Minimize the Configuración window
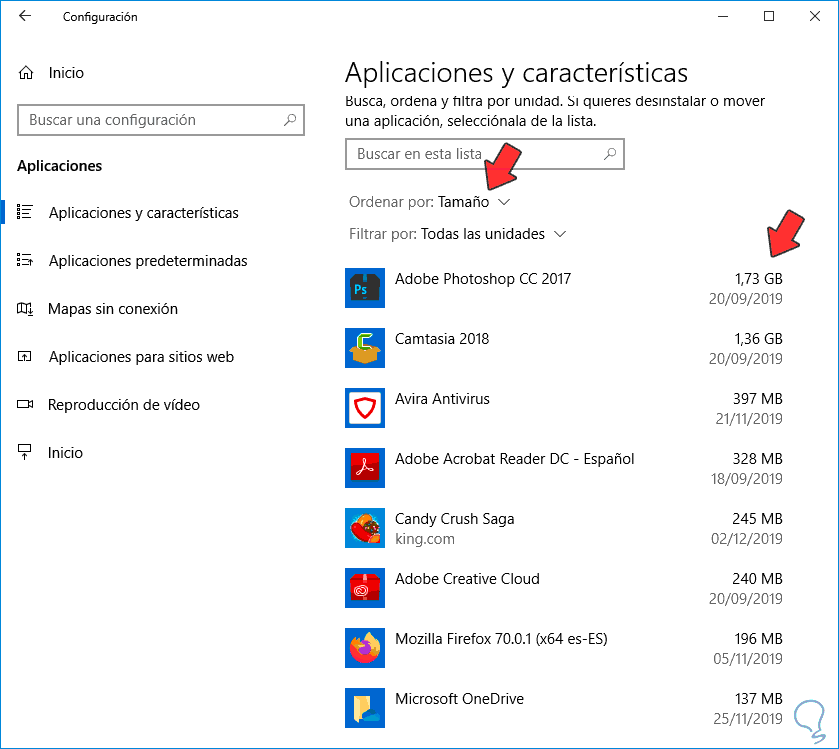 point(723,17)
